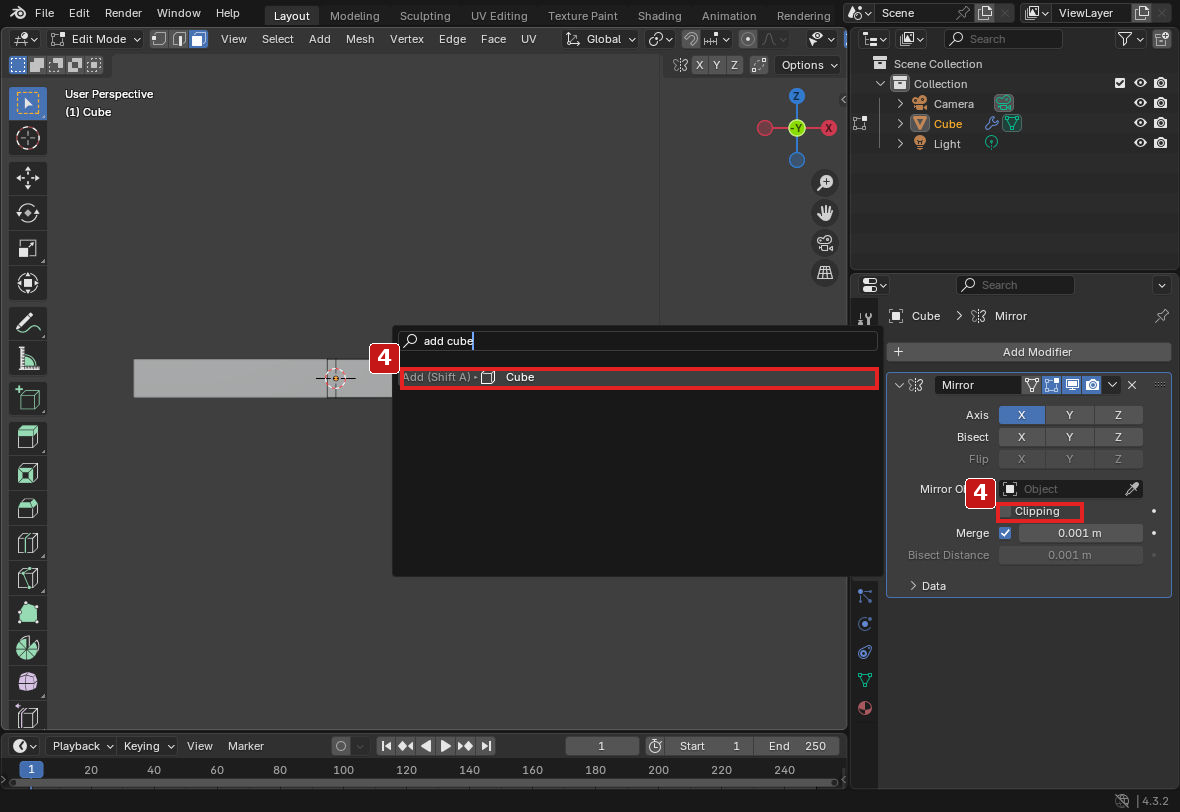Select the Measure tool
The width and height of the screenshot is (1180, 812).
pyautogui.click(x=28, y=359)
